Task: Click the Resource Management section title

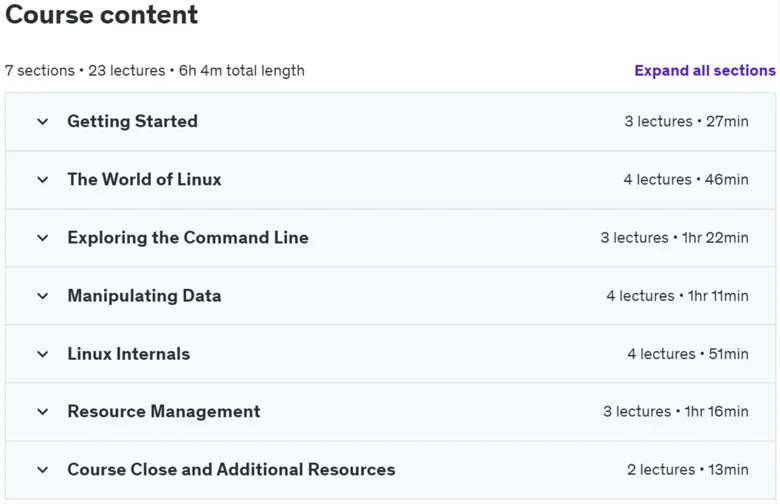Action: click(164, 411)
